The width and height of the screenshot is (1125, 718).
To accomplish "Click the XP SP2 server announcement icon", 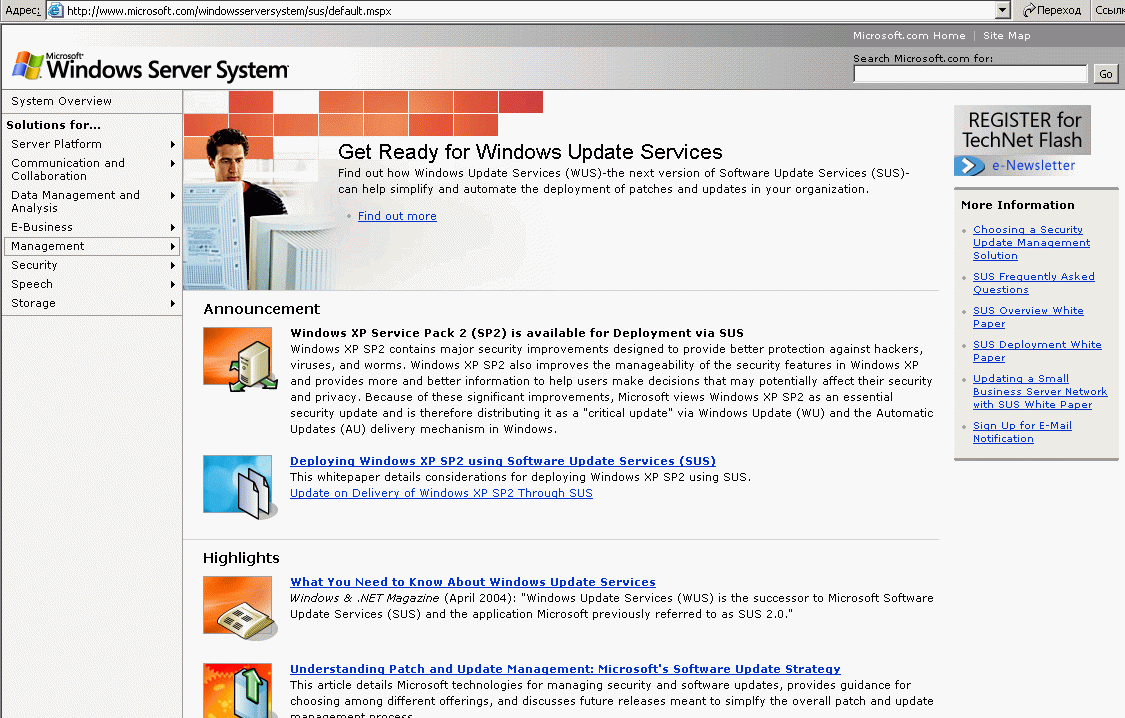I will [240, 359].
